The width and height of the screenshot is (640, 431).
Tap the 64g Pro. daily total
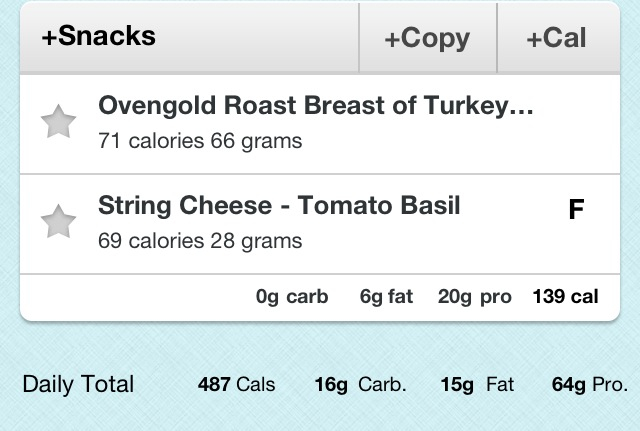pos(590,385)
